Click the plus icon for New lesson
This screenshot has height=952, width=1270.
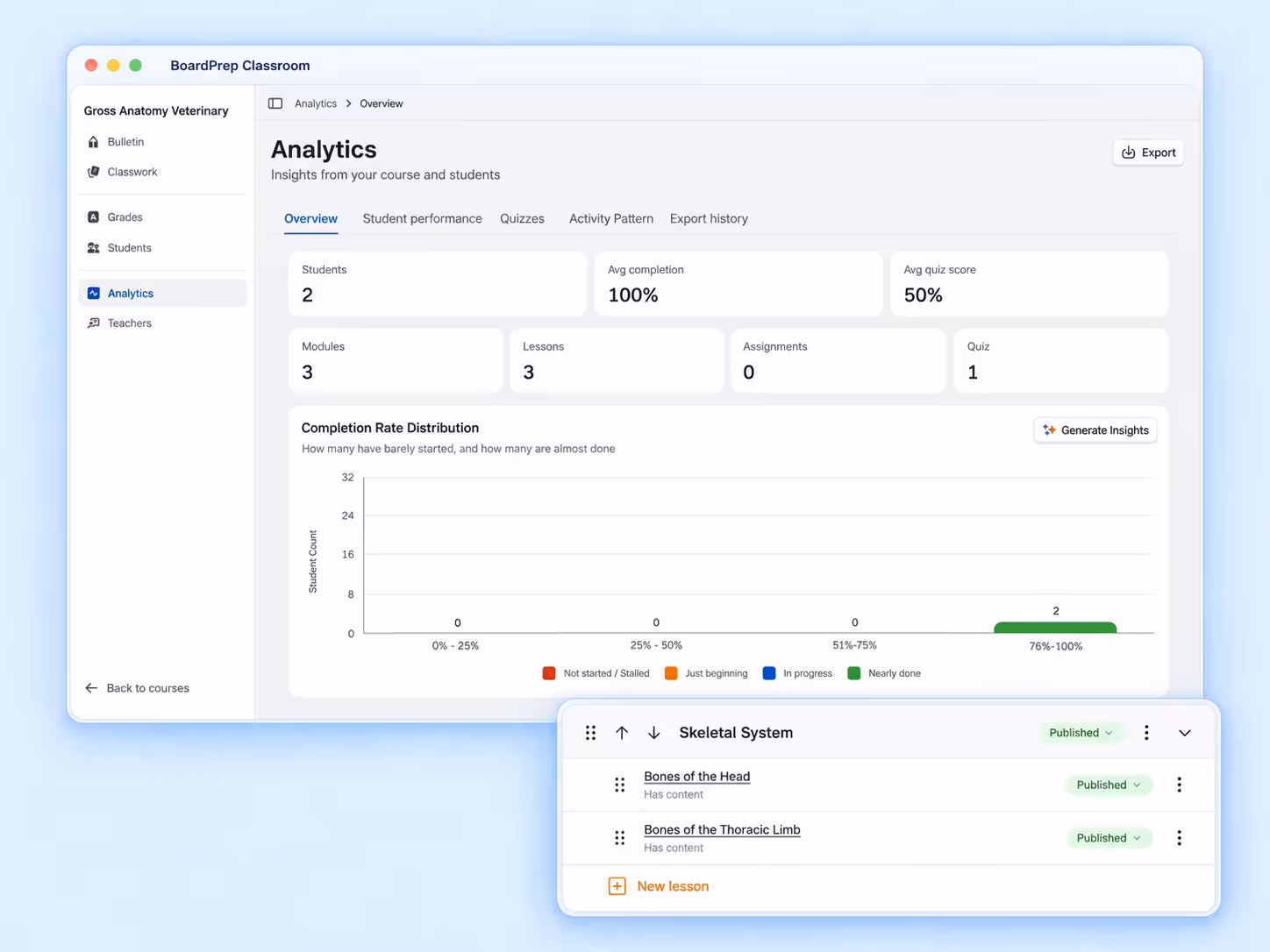coord(617,886)
